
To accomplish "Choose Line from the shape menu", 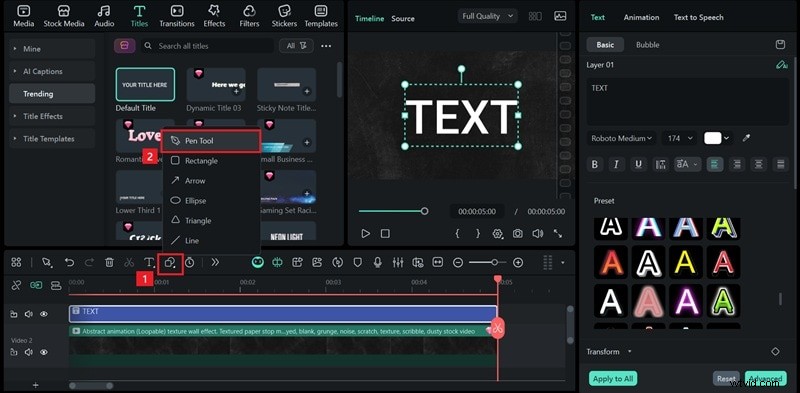I will 211,240.
